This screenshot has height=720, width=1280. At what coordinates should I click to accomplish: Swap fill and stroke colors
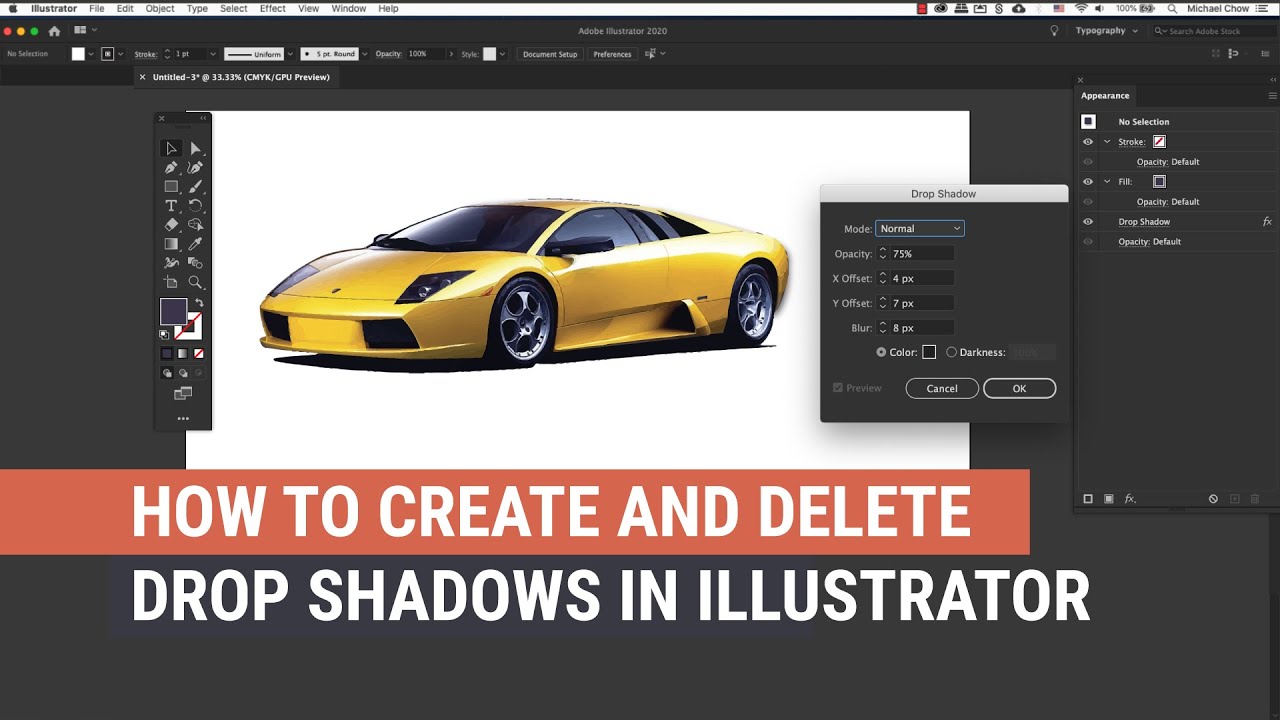pos(198,302)
